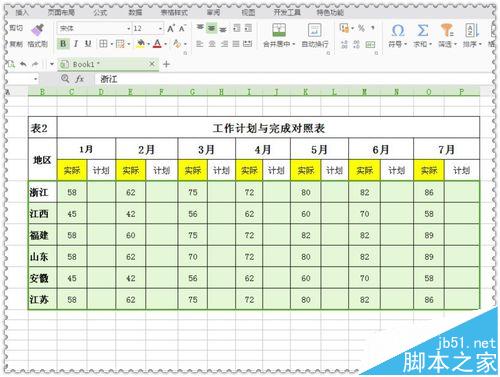Open the borders dropdown arrow
Screen dimensions: 500x377
point(112,44)
